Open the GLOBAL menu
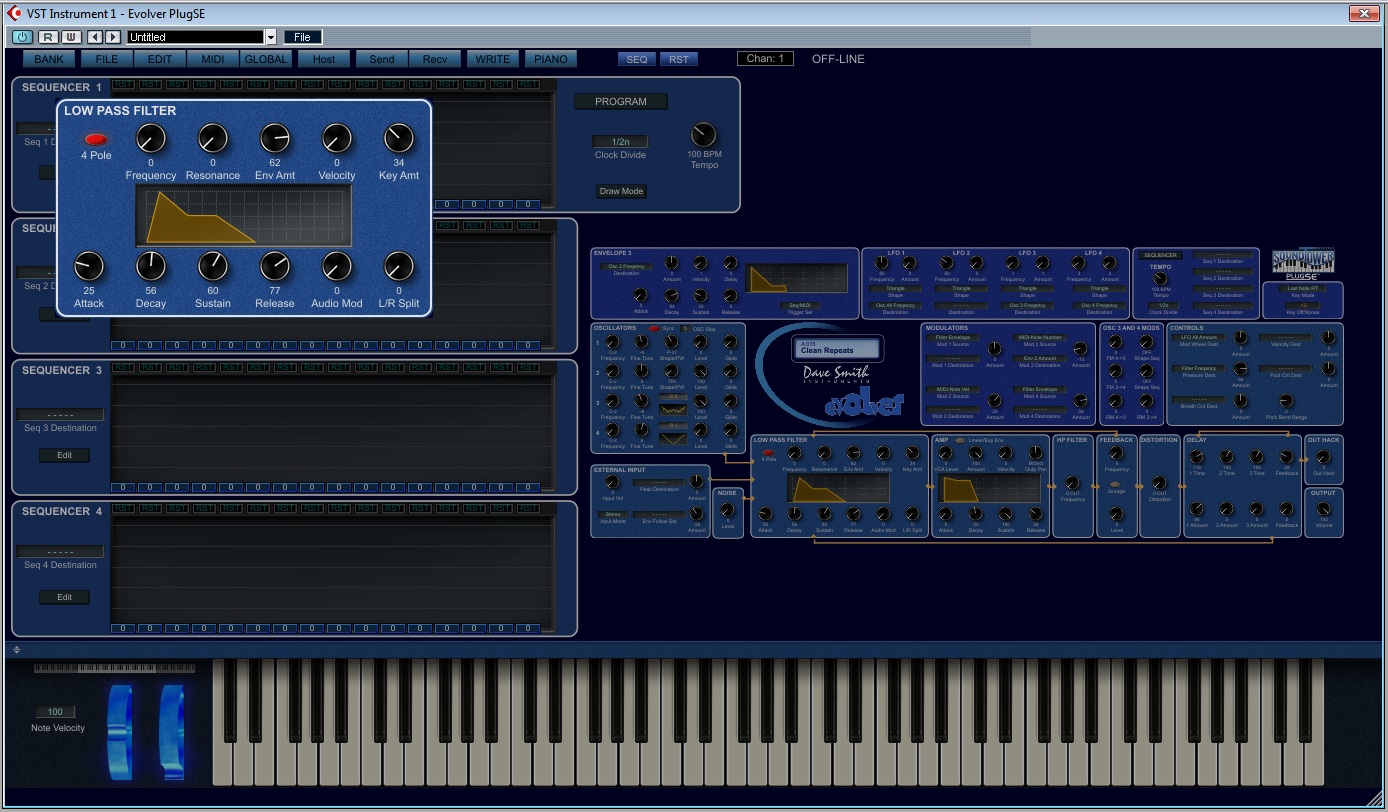Screen dimensions: 1388x812 click(266, 59)
